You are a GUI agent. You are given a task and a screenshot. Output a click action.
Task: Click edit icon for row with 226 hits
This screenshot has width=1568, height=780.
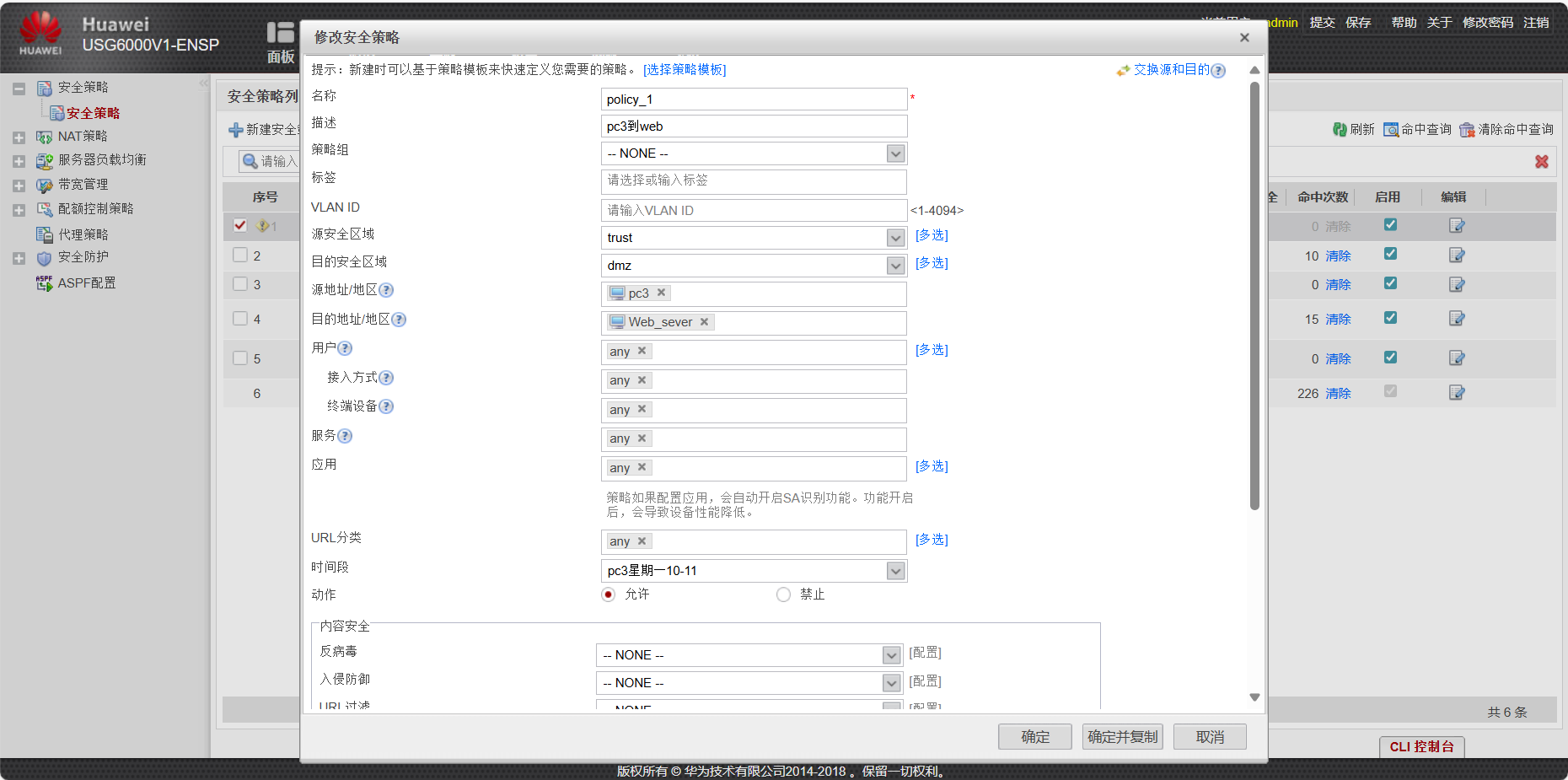1457,392
